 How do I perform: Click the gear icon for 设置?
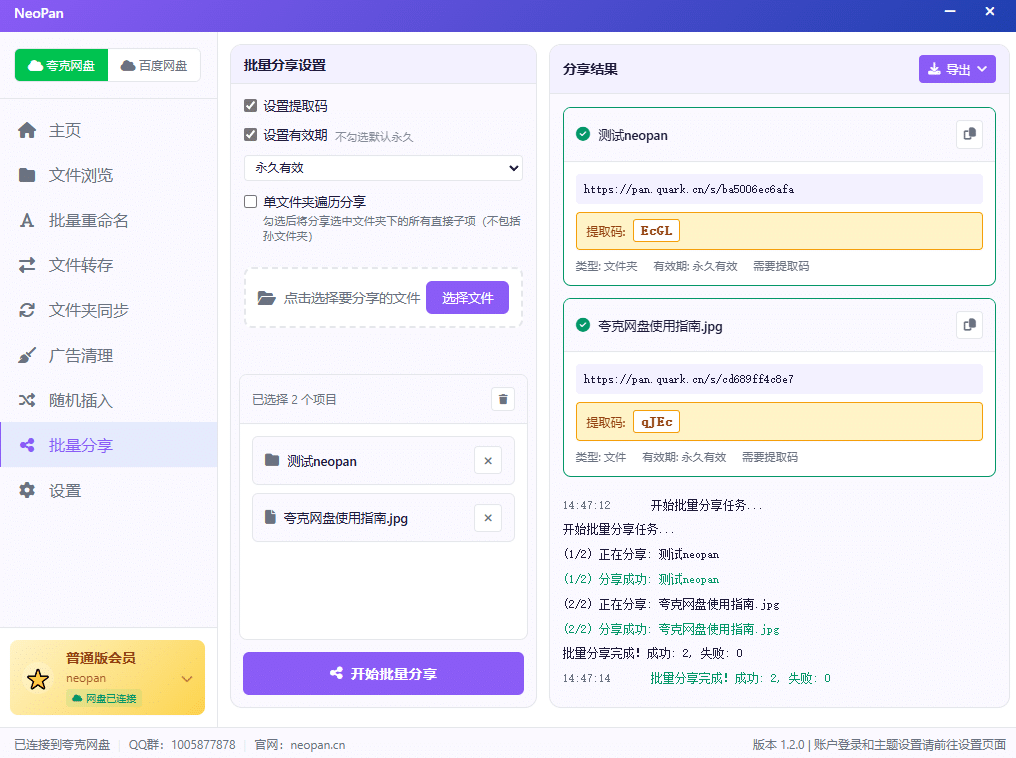coord(27,490)
